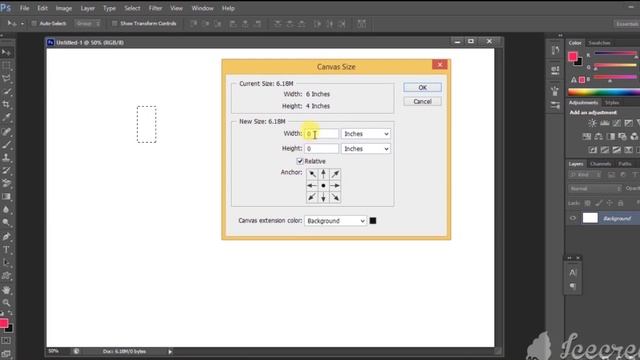Select the Healing Brush tool
Image resolution: width=640 pixels, height=360 pixels.
pos(6,131)
